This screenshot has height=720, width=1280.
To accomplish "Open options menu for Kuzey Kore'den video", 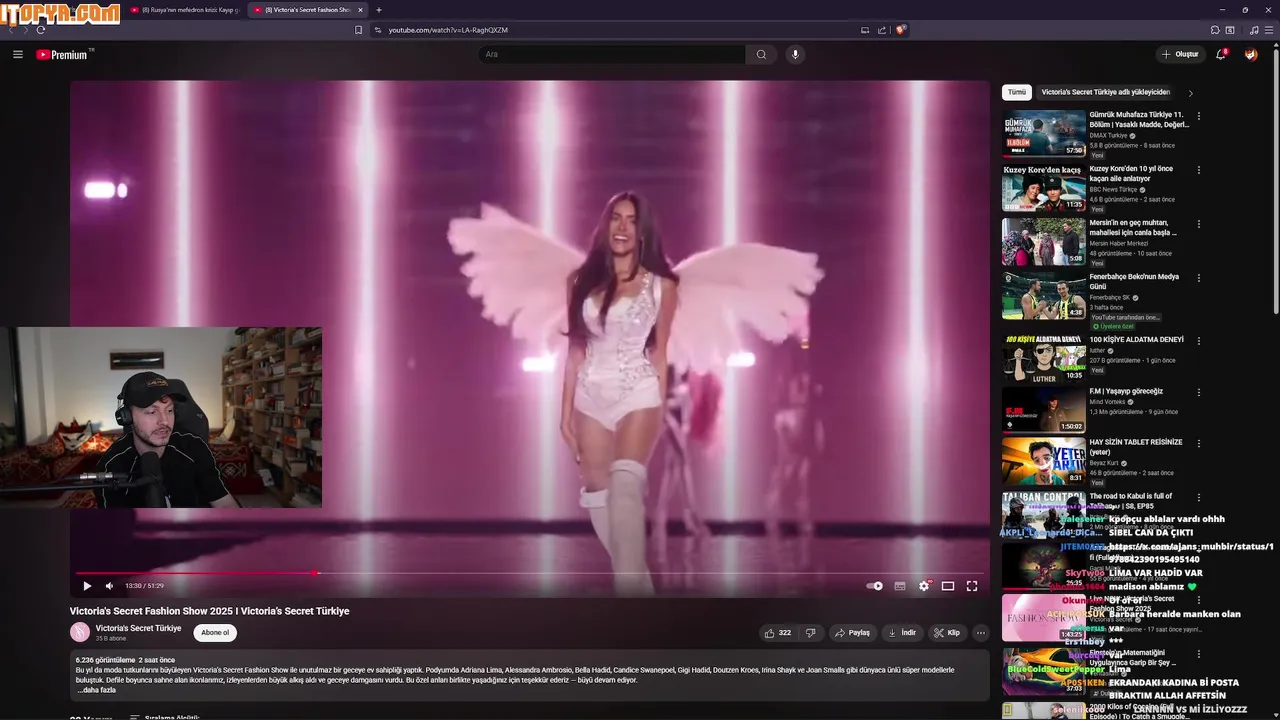I will 1199,170.
